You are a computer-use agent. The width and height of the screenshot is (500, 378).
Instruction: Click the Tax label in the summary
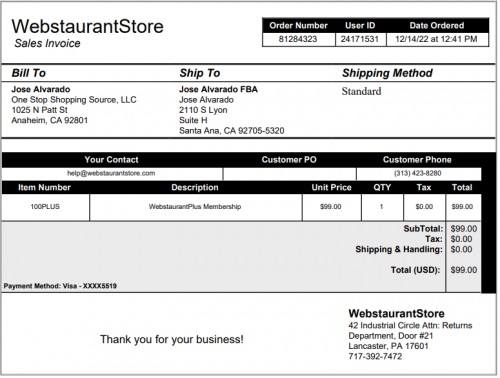(x=434, y=239)
